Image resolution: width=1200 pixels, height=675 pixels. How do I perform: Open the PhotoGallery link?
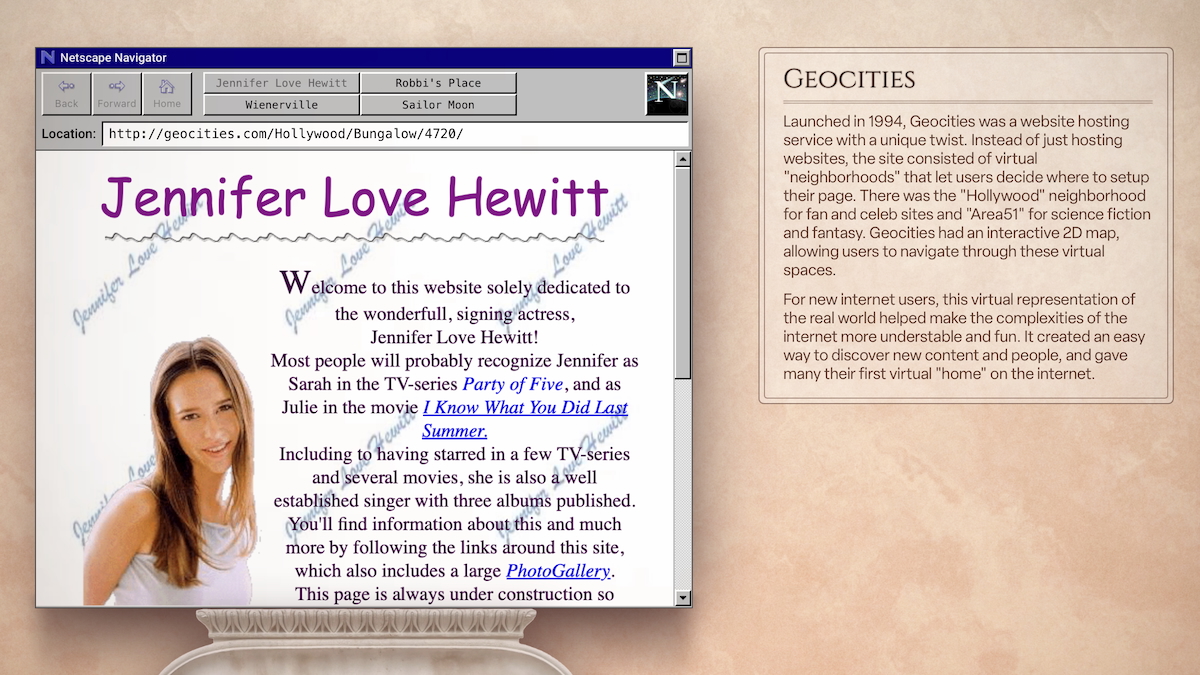pos(558,571)
